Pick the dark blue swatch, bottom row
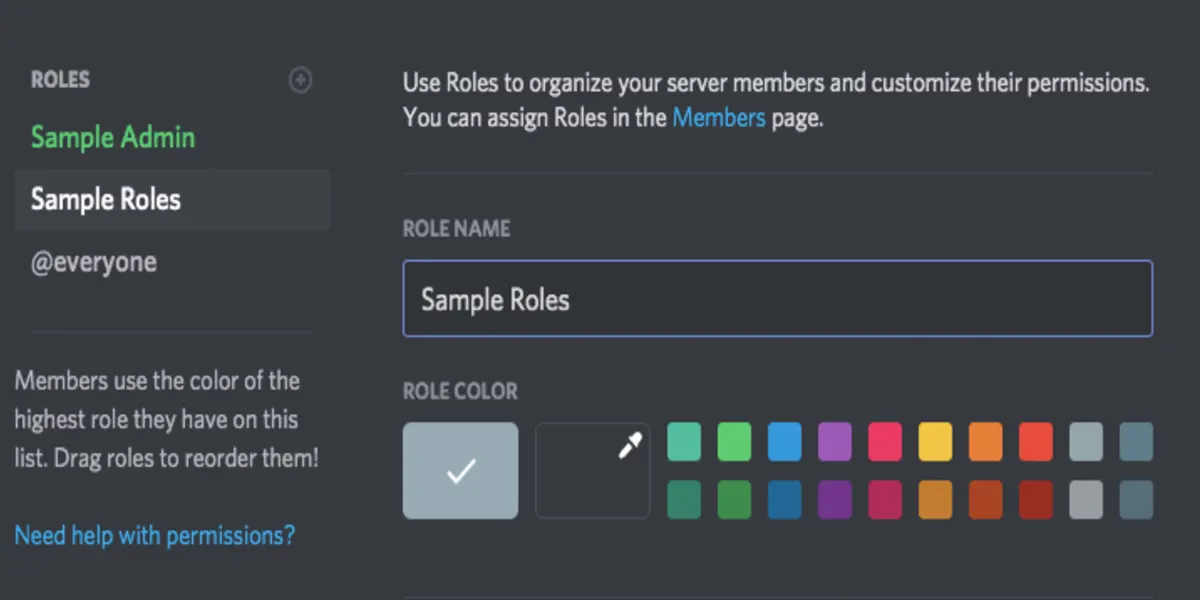Image resolution: width=1200 pixels, height=600 pixels. click(785, 500)
